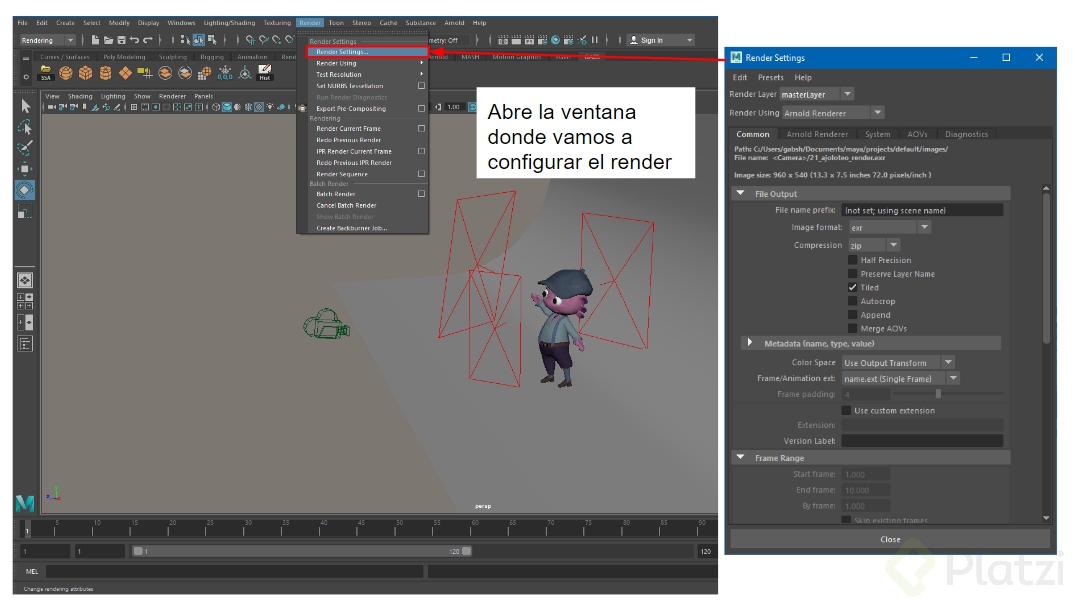
Task: Click the polygon sphere shelf icon
Action: (66, 73)
